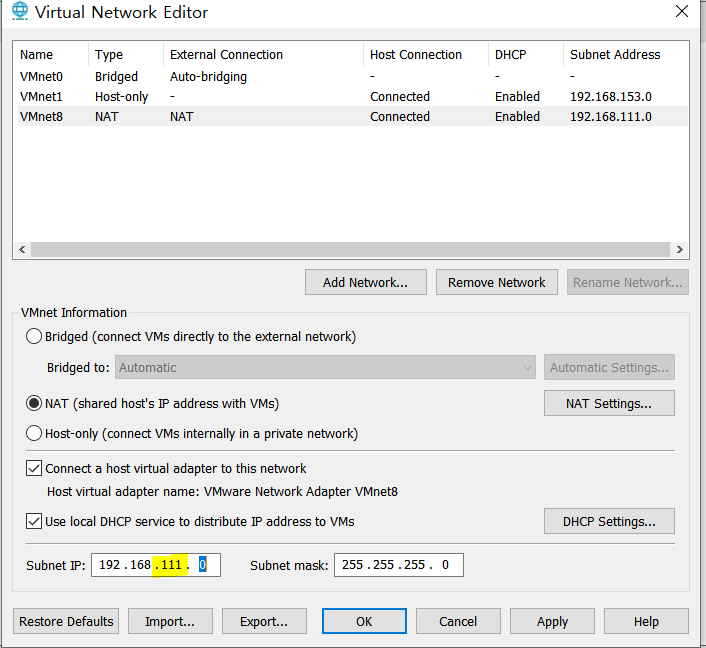Click the DHCP column header
Image resolution: width=706 pixels, height=648 pixels.
(x=526, y=54)
